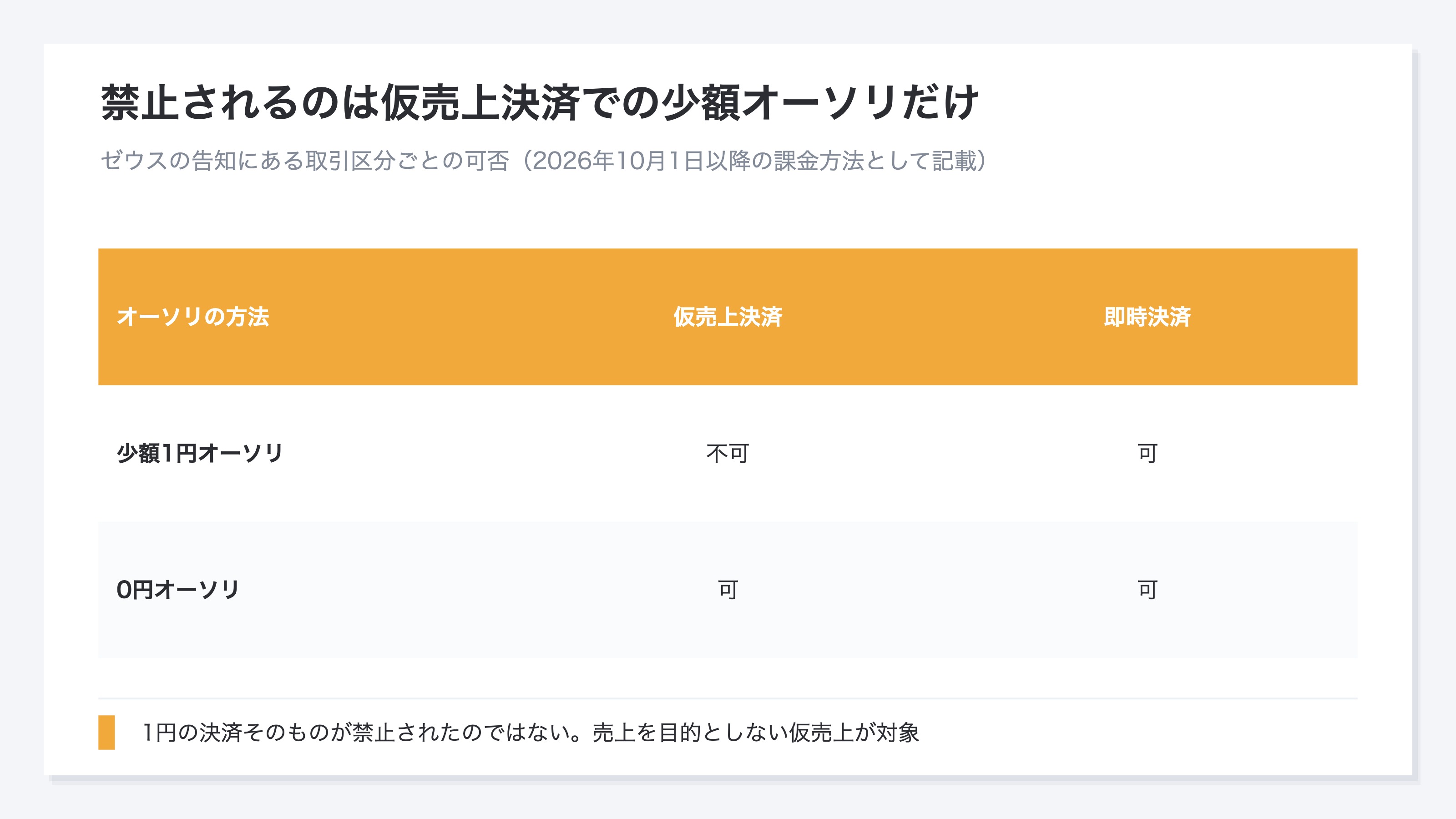Click the shaded 0円オーソリ table row background
Image resolution: width=1456 pixels, height=819 pixels.
click(x=728, y=590)
